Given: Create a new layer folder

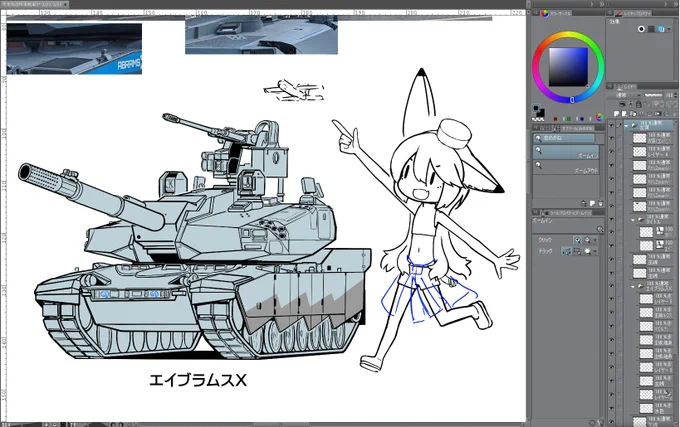Looking at the screenshot, I should [633, 114].
